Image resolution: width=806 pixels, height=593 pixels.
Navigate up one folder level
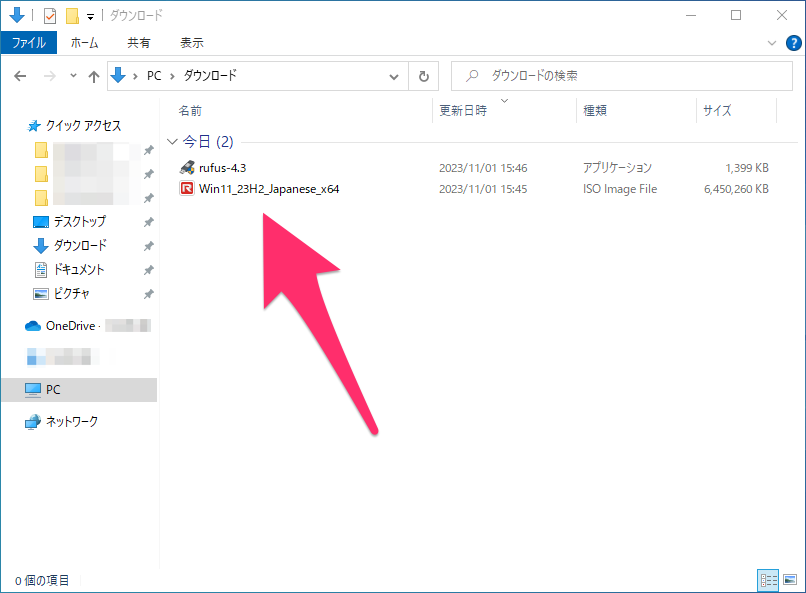point(94,75)
